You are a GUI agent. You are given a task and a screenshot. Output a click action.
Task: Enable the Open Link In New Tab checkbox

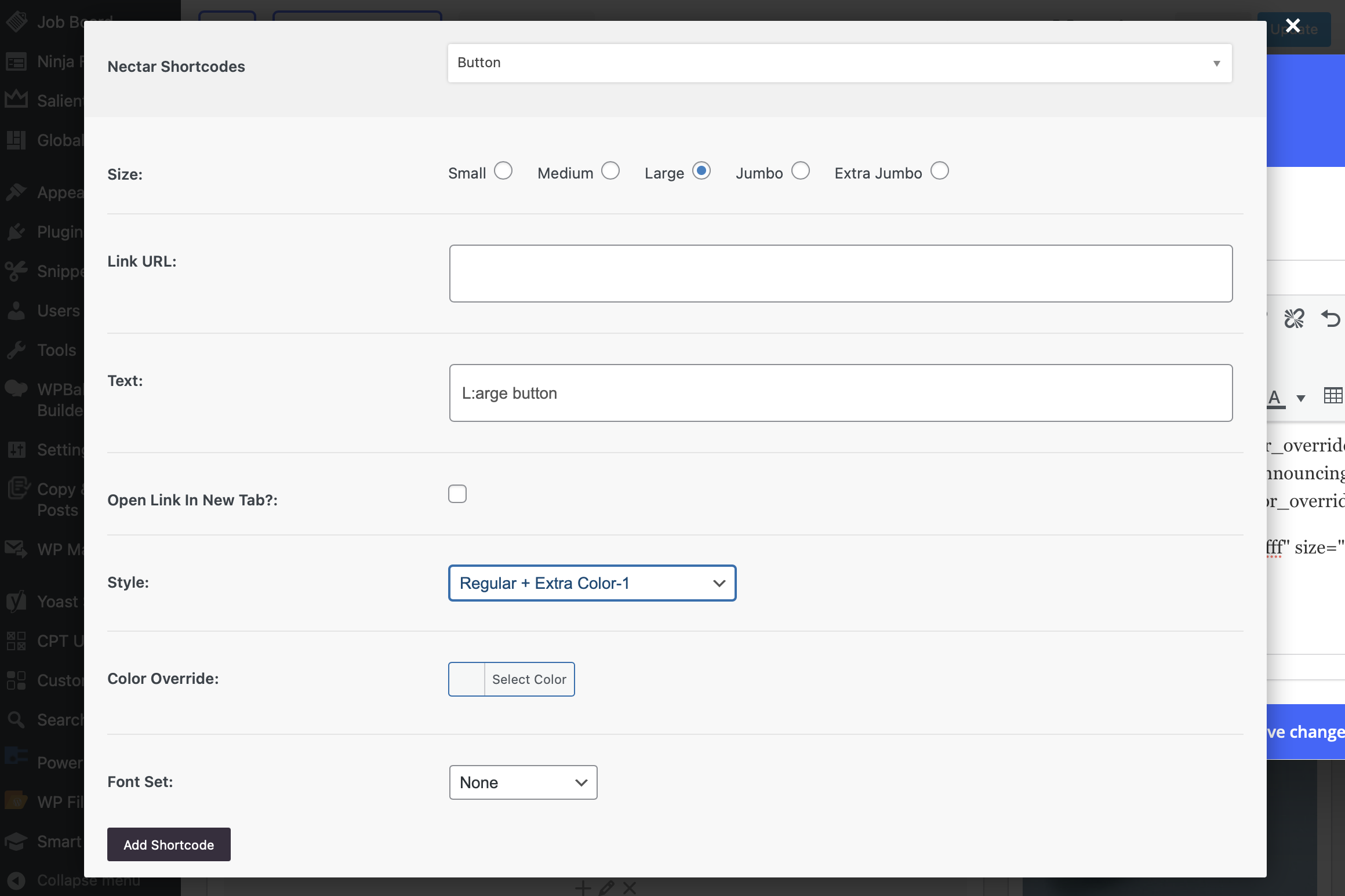pyautogui.click(x=457, y=494)
